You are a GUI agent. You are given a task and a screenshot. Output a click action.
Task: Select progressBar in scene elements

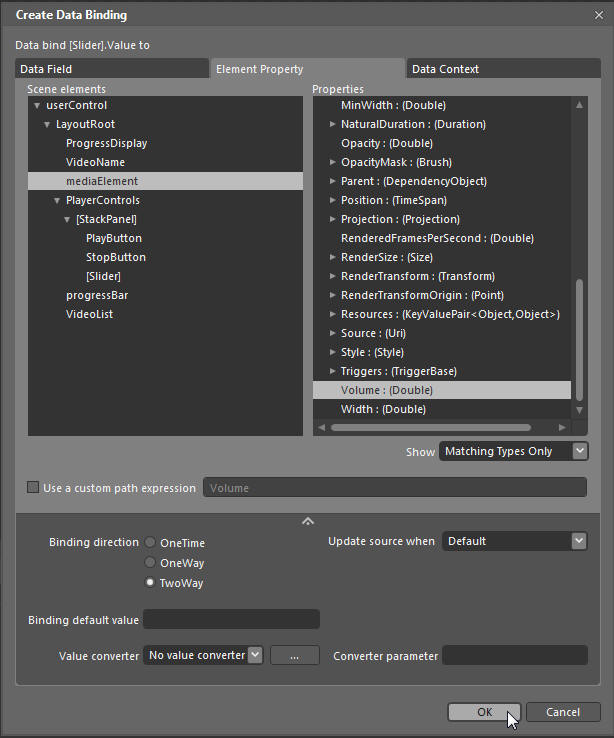(x=97, y=295)
